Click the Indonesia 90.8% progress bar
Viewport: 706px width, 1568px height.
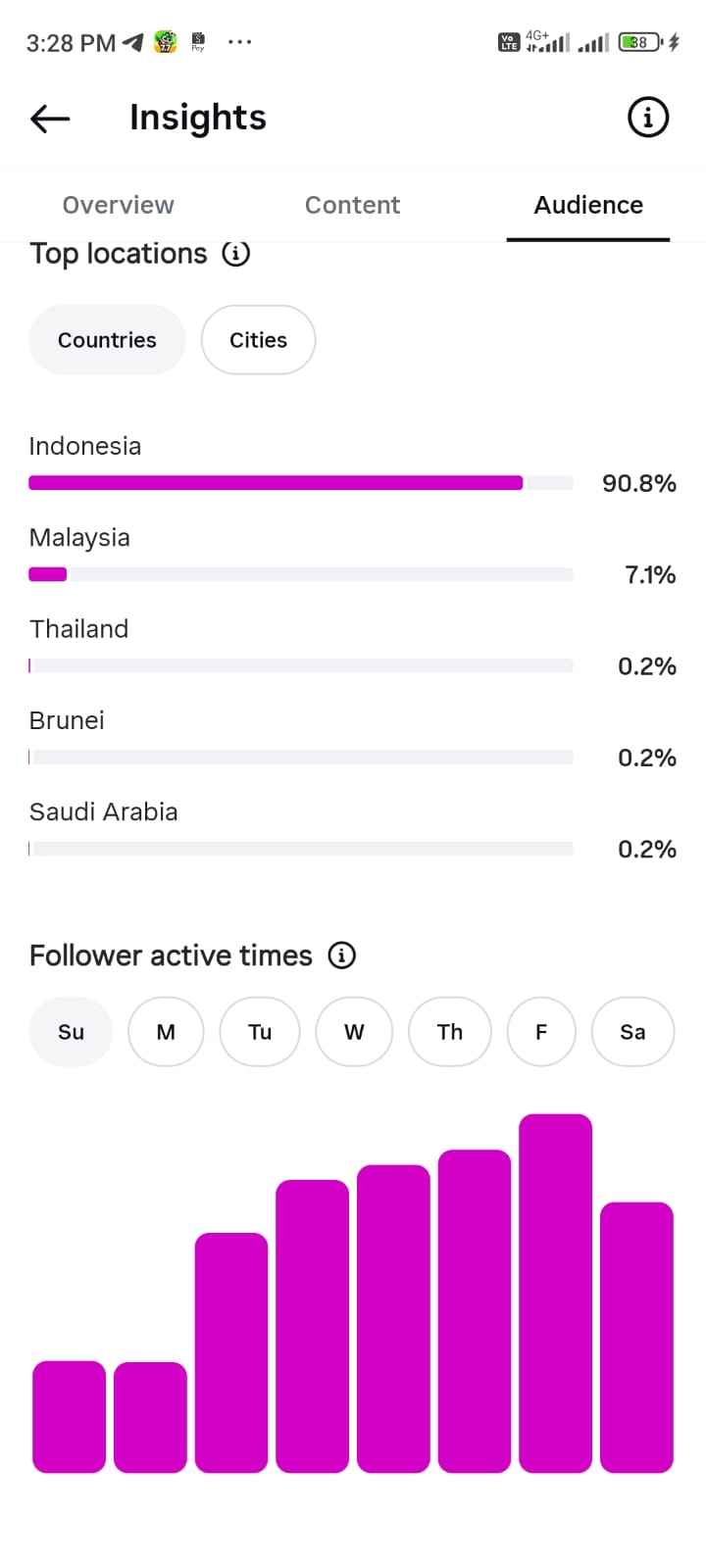click(301, 482)
